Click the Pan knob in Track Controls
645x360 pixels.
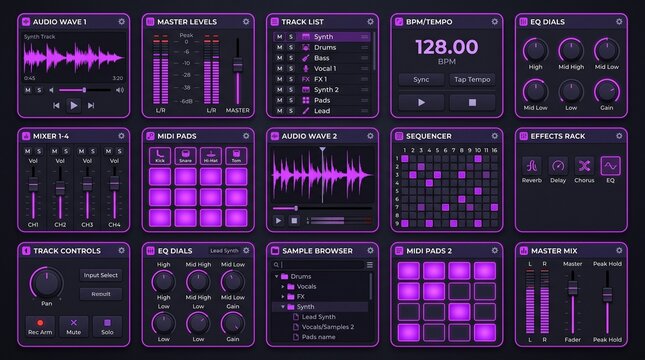46,283
